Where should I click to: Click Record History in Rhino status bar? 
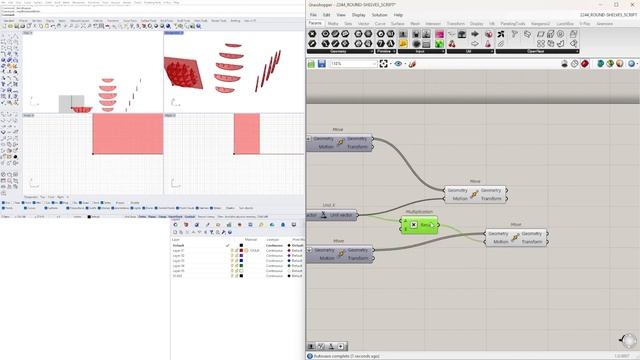[x=206, y=216]
